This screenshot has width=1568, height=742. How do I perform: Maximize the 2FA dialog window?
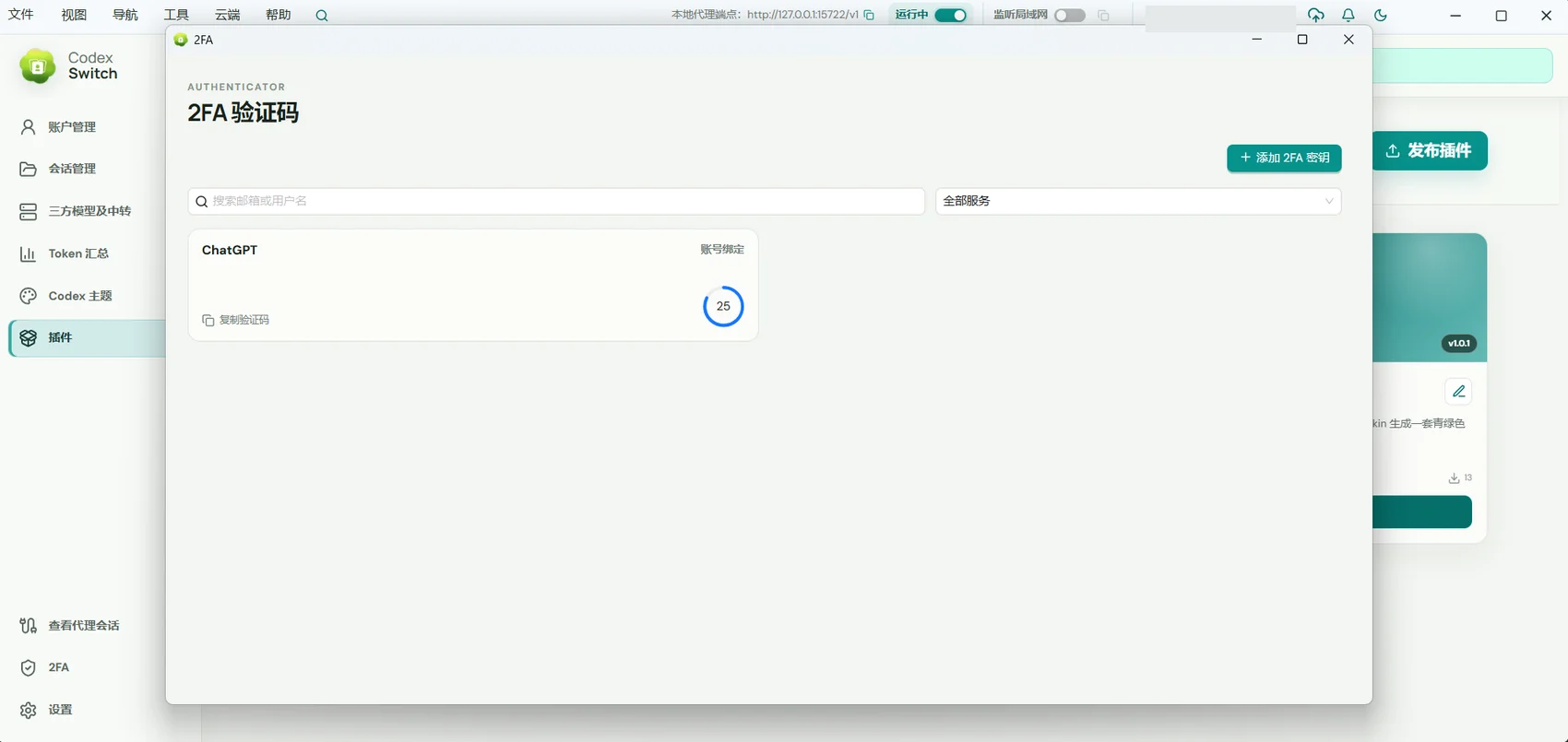pos(1302,40)
